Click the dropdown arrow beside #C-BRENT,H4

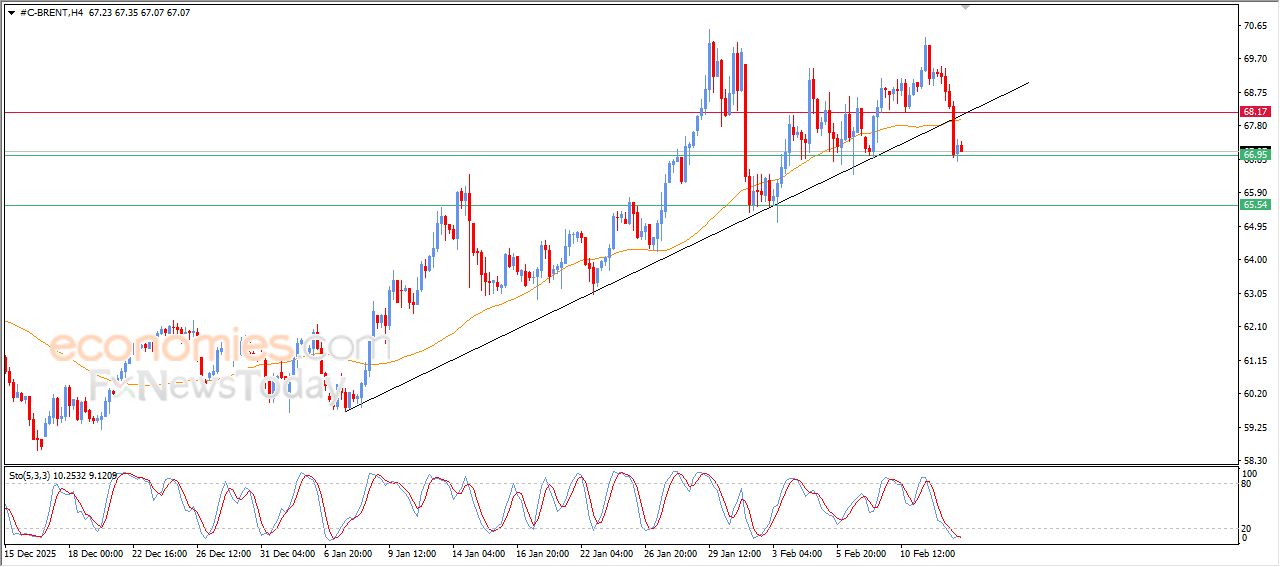(11, 12)
